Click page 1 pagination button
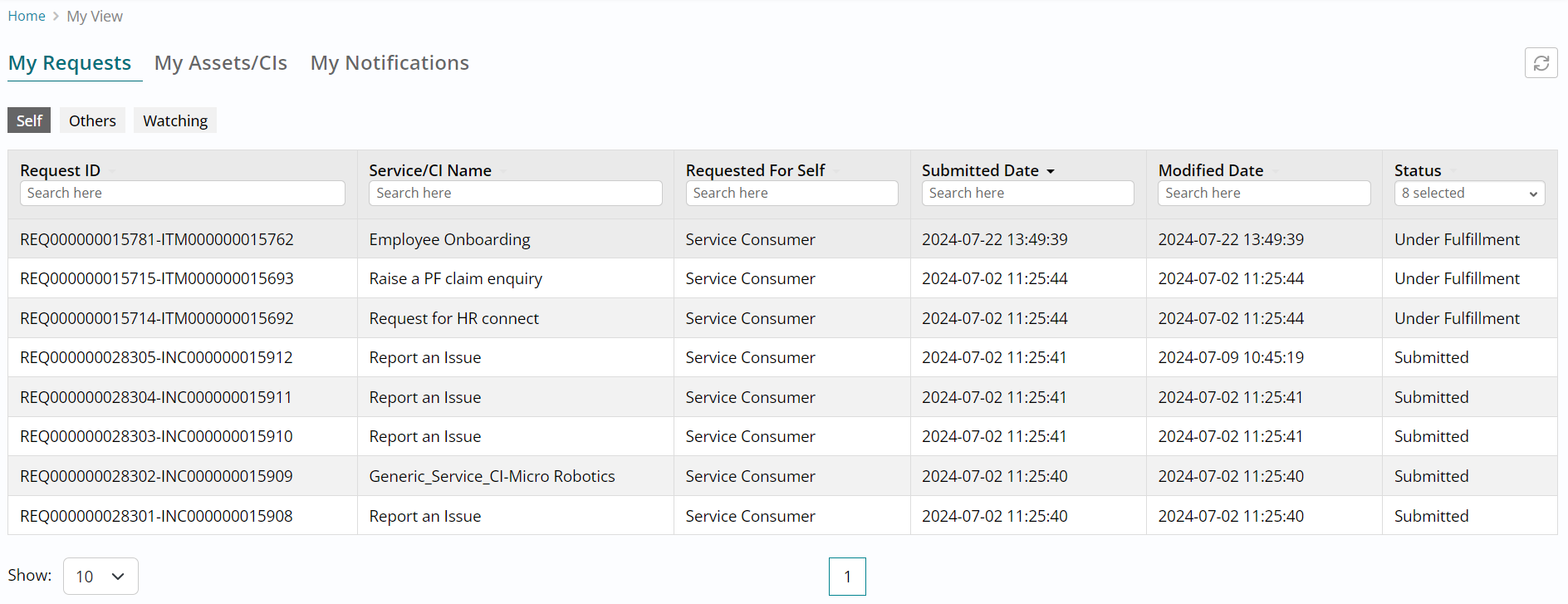This screenshot has height=604, width=1568. click(x=847, y=577)
